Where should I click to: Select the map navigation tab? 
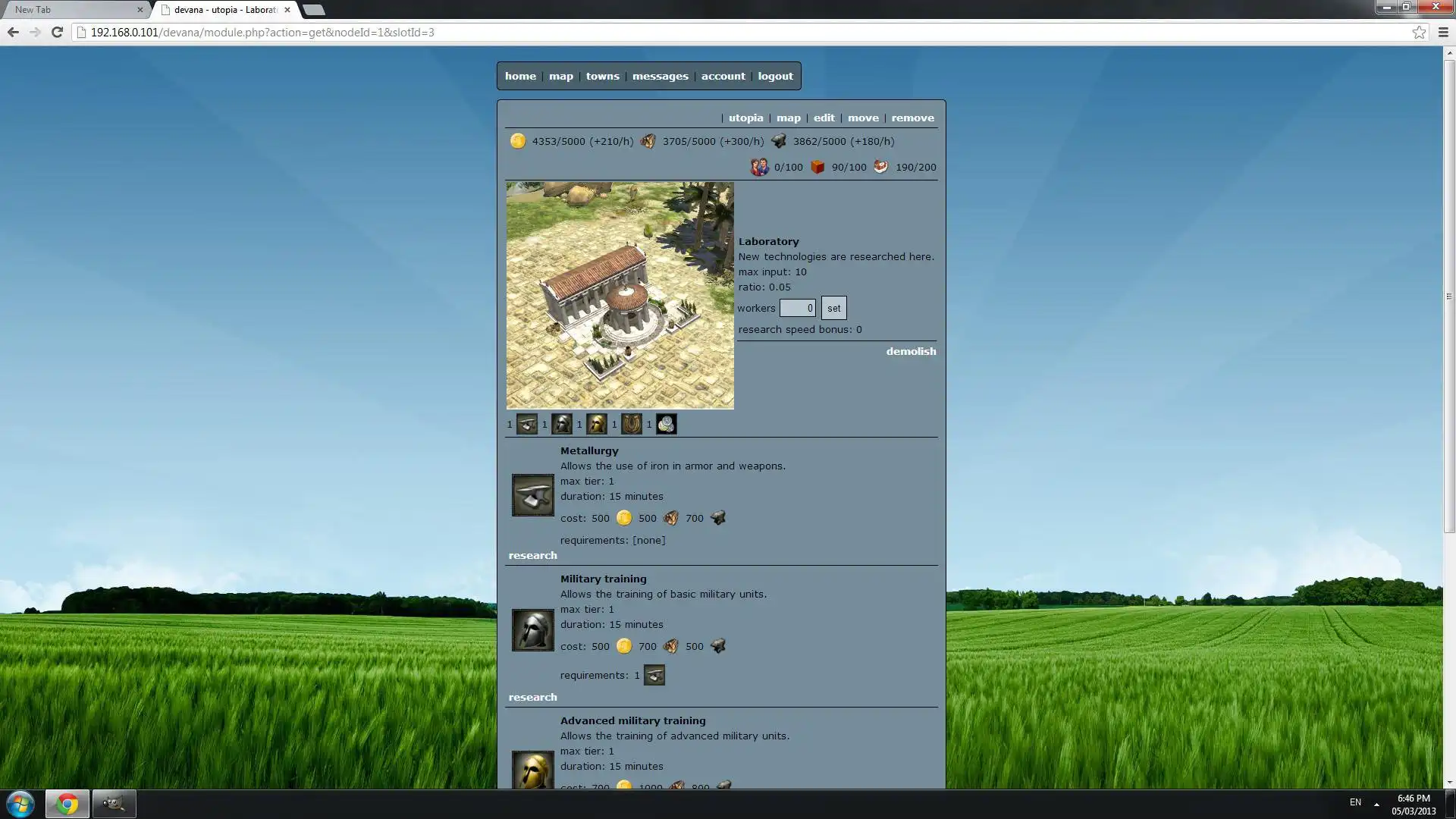560,76
